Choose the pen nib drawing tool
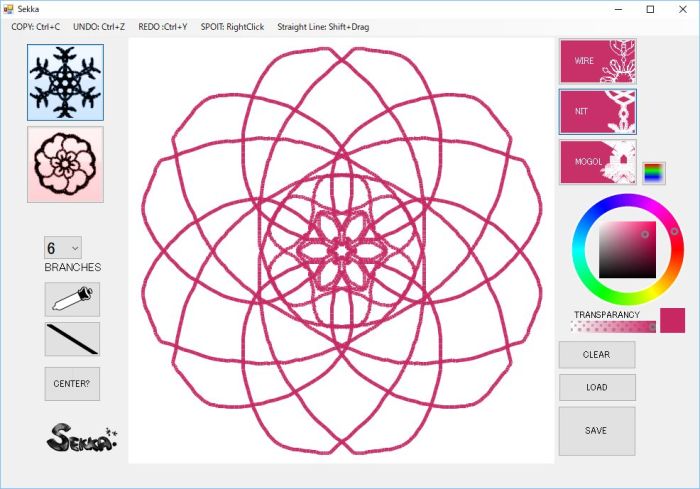The height and width of the screenshot is (489, 700). pyautogui.click(x=72, y=300)
